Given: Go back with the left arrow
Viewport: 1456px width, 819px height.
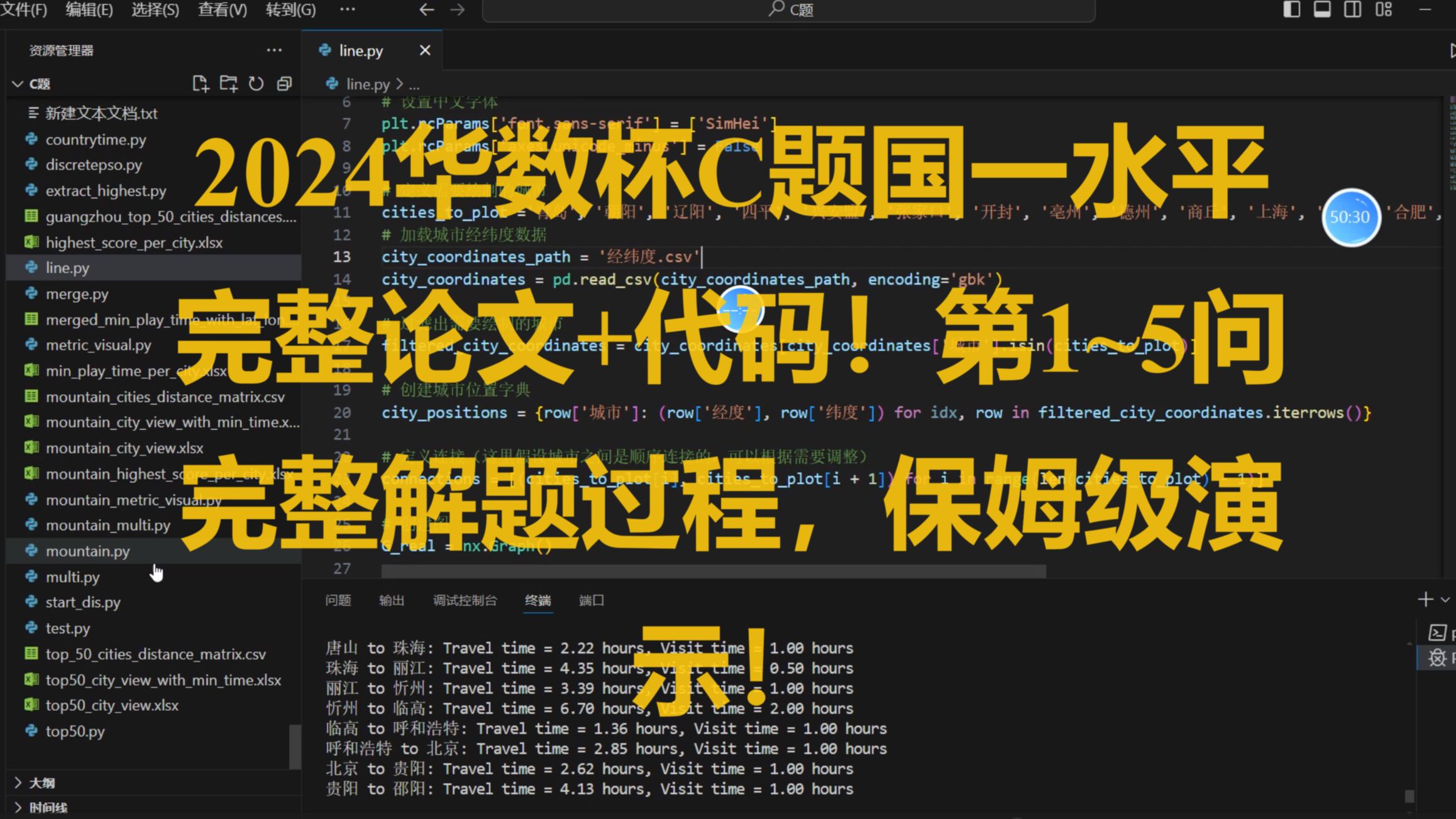Looking at the screenshot, I should (427, 9).
